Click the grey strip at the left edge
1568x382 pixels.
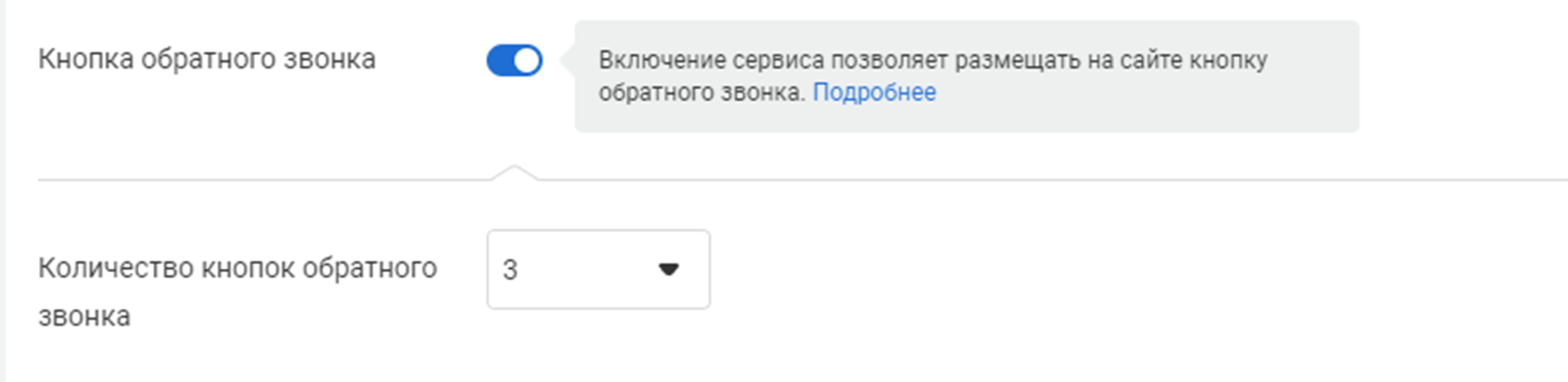click(x=3, y=191)
